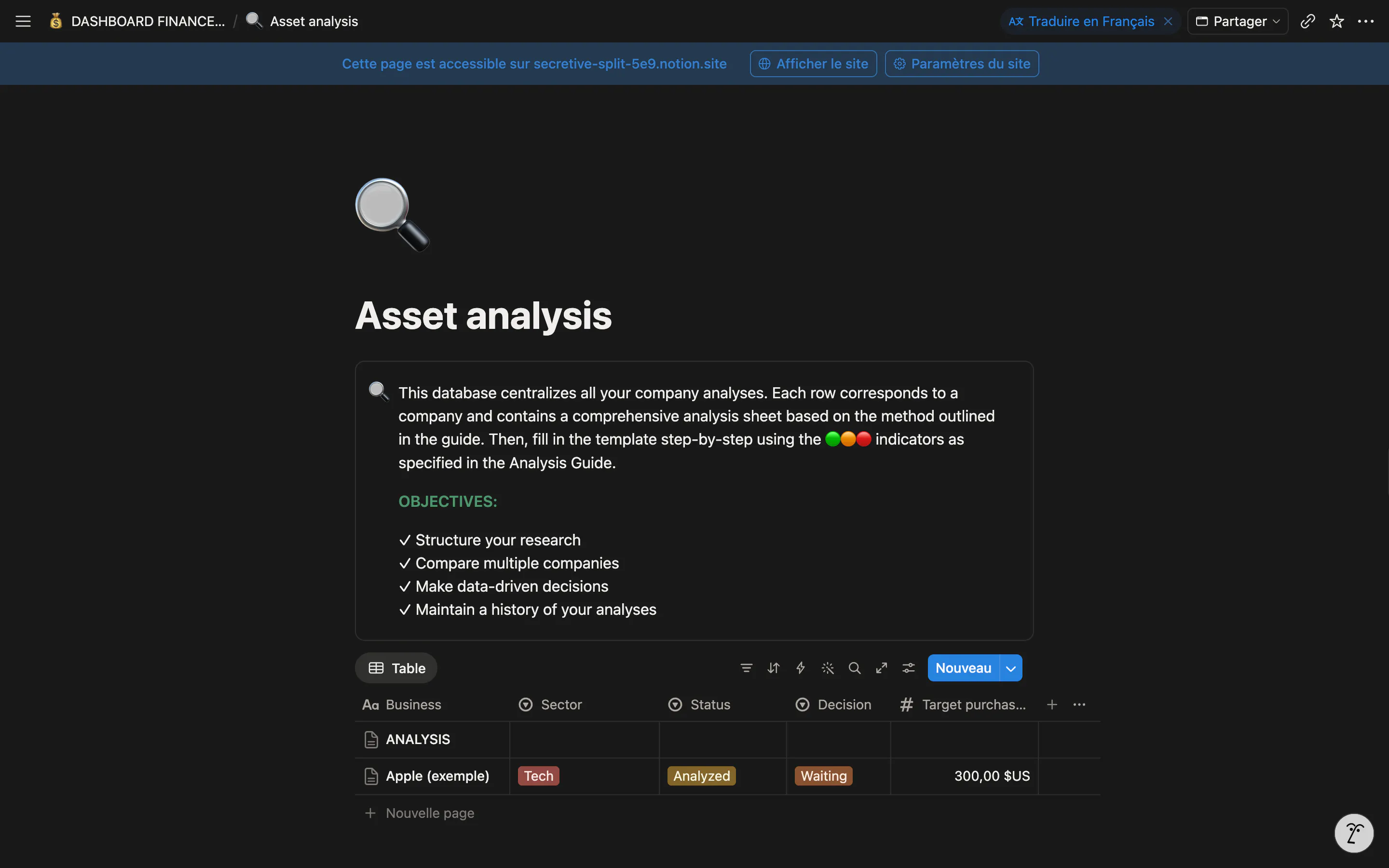Screen dimensions: 1389x868
Task: Click the callout magnifier emoji icon
Action: 378,391
